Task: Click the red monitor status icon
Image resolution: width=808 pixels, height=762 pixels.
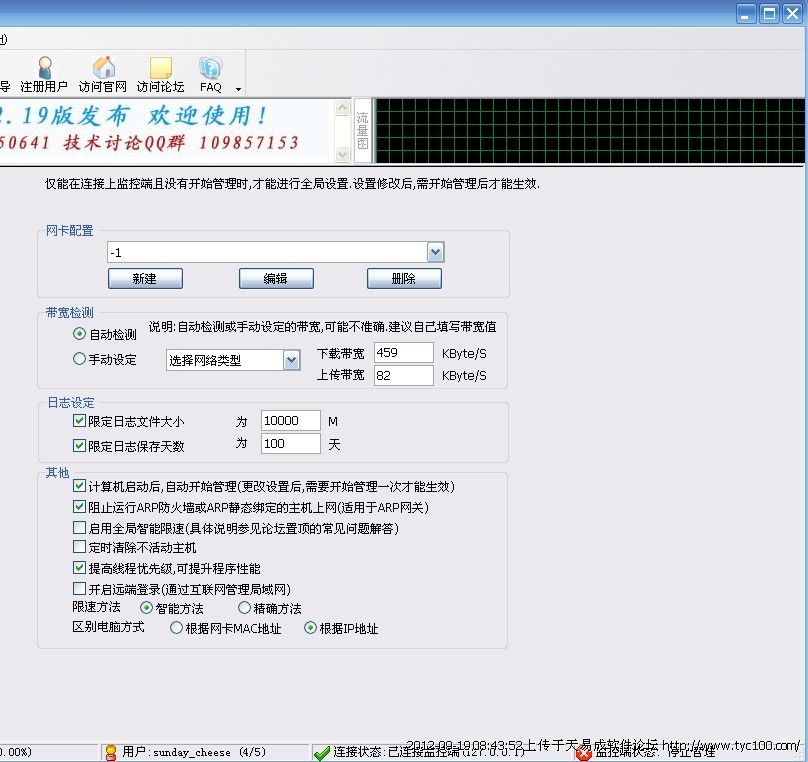Action: (584, 752)
